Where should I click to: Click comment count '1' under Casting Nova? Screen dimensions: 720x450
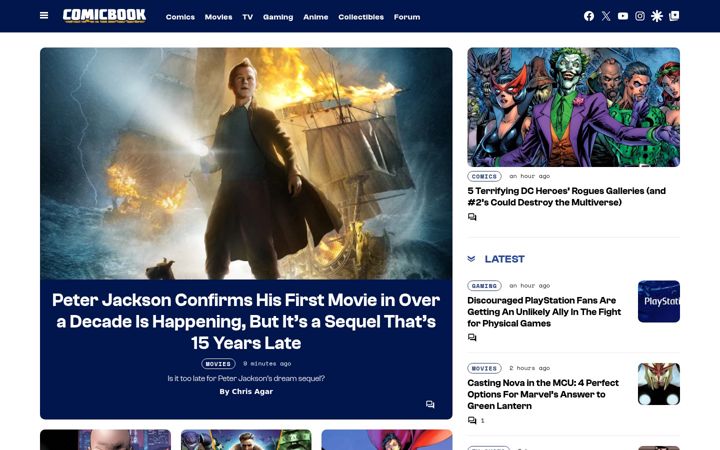pyautogui.click(x=483, y=421)
